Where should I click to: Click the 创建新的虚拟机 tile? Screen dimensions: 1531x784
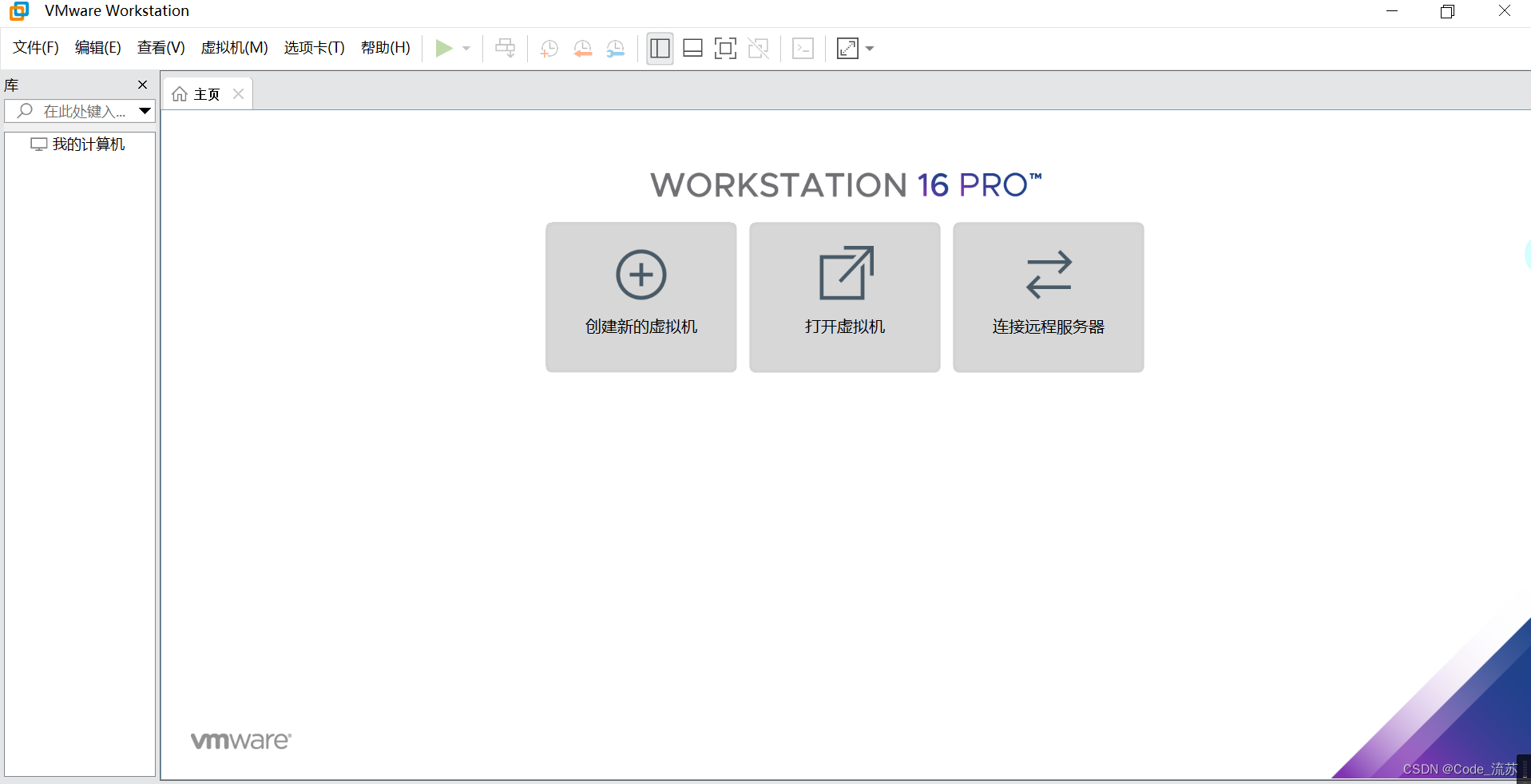tap(641, 297)
